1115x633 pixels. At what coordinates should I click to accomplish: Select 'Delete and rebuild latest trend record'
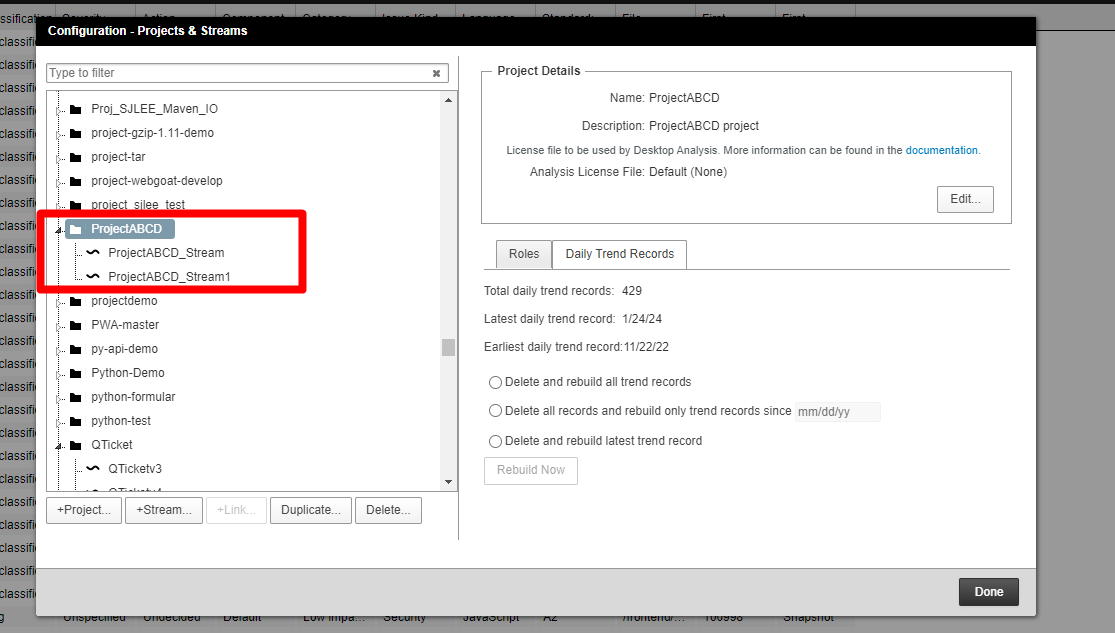tap(495, 440)
